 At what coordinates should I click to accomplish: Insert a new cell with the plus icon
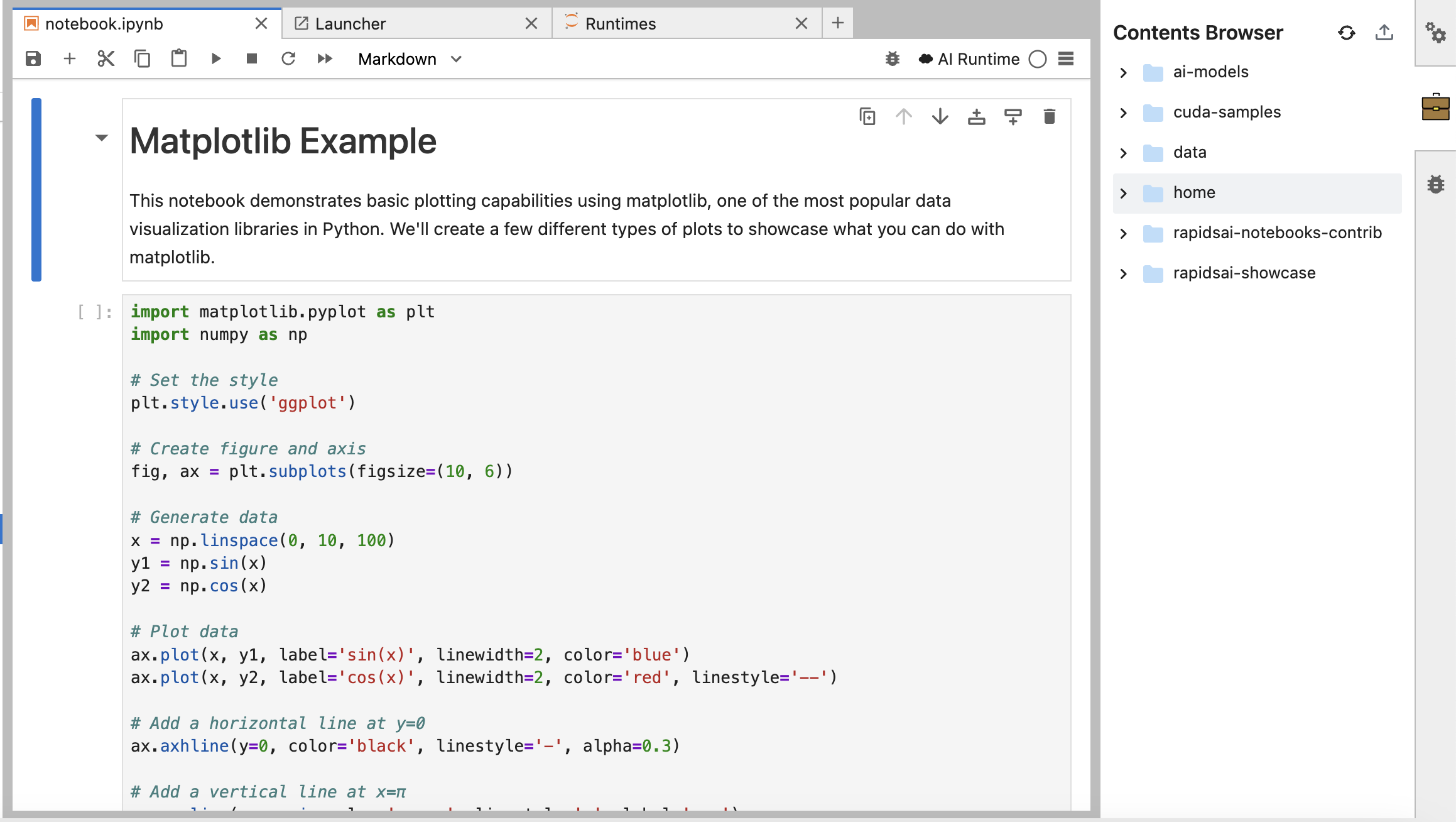pyautogui.click(x=70, y=59)
